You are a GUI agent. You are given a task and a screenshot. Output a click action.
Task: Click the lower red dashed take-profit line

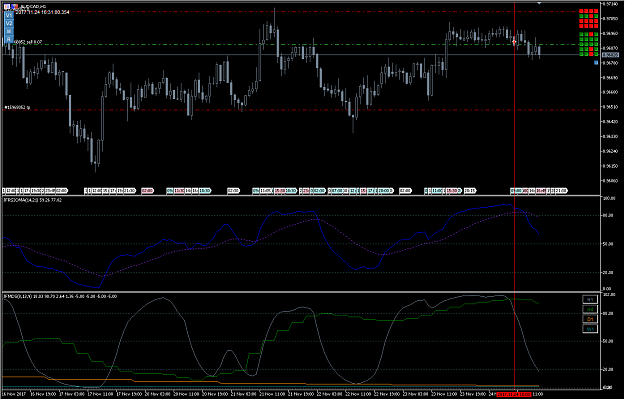point(299,110)
